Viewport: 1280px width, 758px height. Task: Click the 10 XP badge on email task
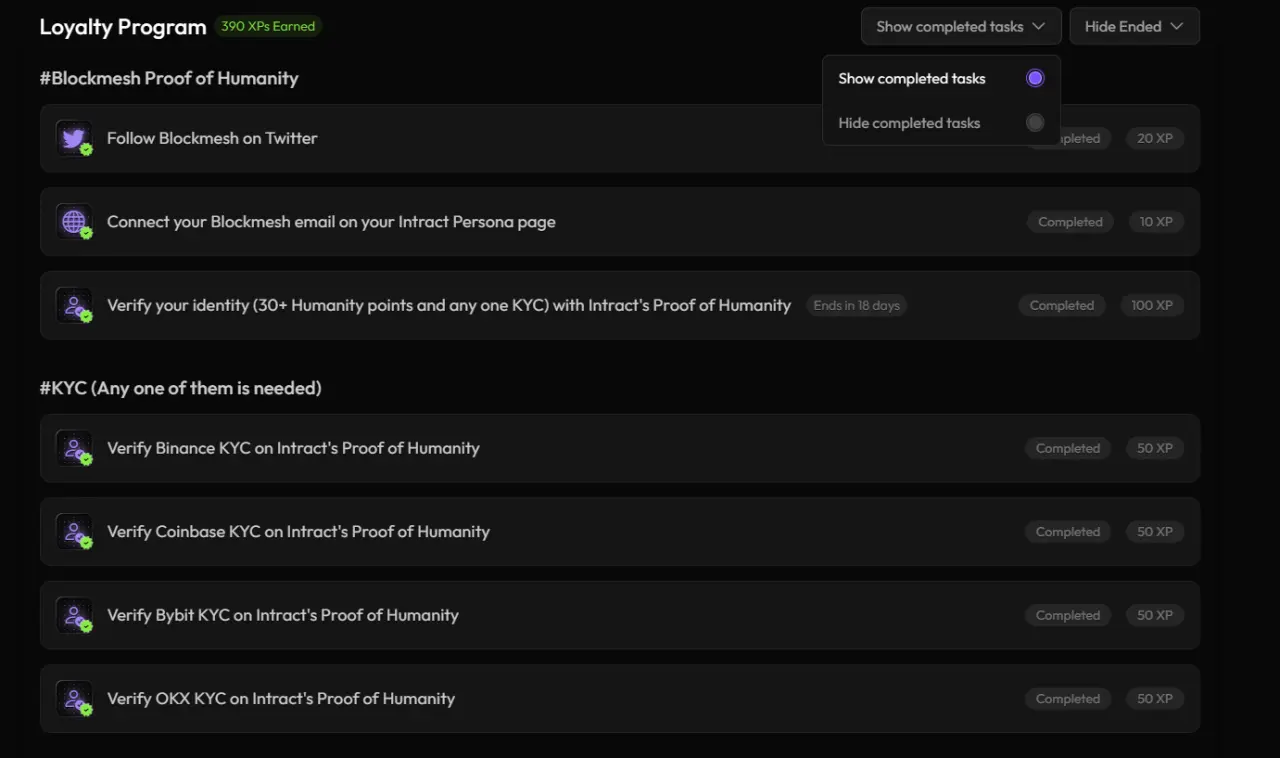tap(1156, 222)
